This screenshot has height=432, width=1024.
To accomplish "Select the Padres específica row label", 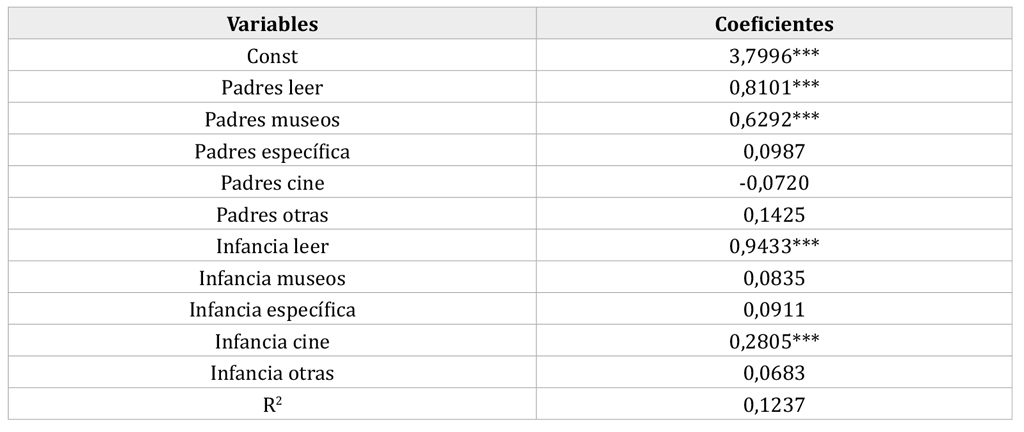I will (x=272, y=151).
